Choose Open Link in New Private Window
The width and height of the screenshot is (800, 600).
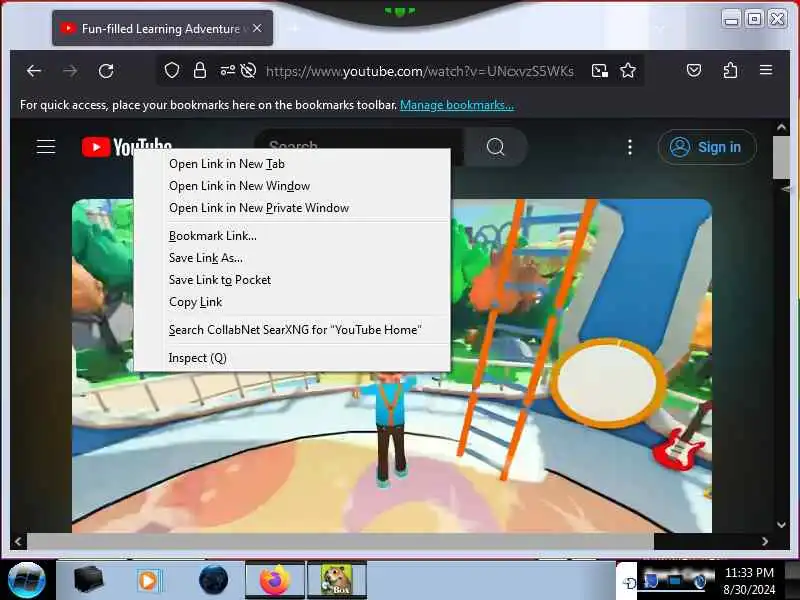tap(292, 208)
